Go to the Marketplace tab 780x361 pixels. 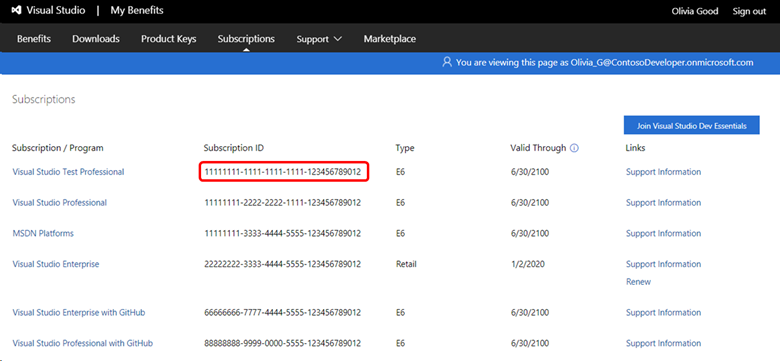click(390, 39)
